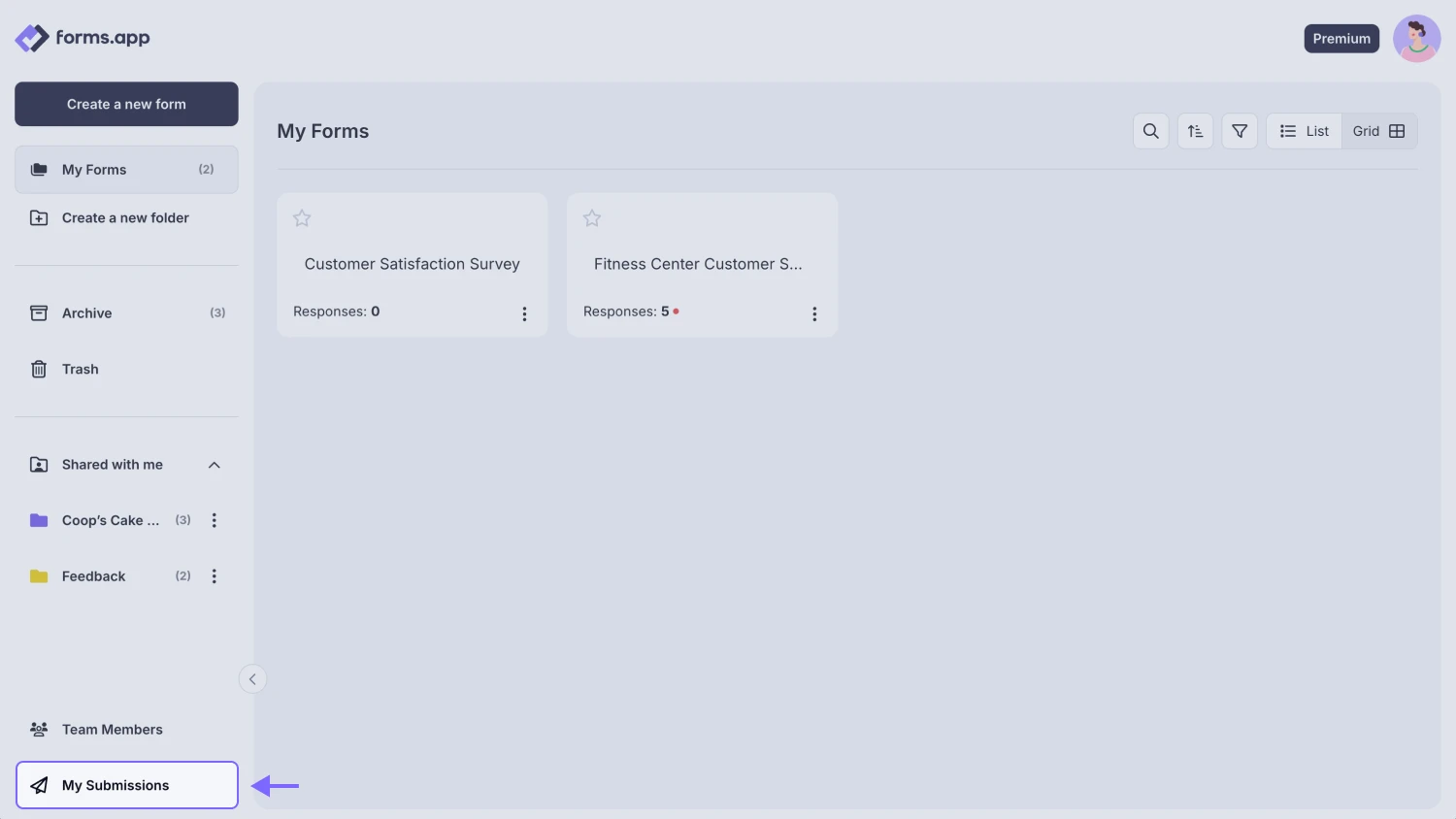Viewport: 1456px width, 819px height.
Task: Click the Team Members icon
Action: click(x=39, y=729)
